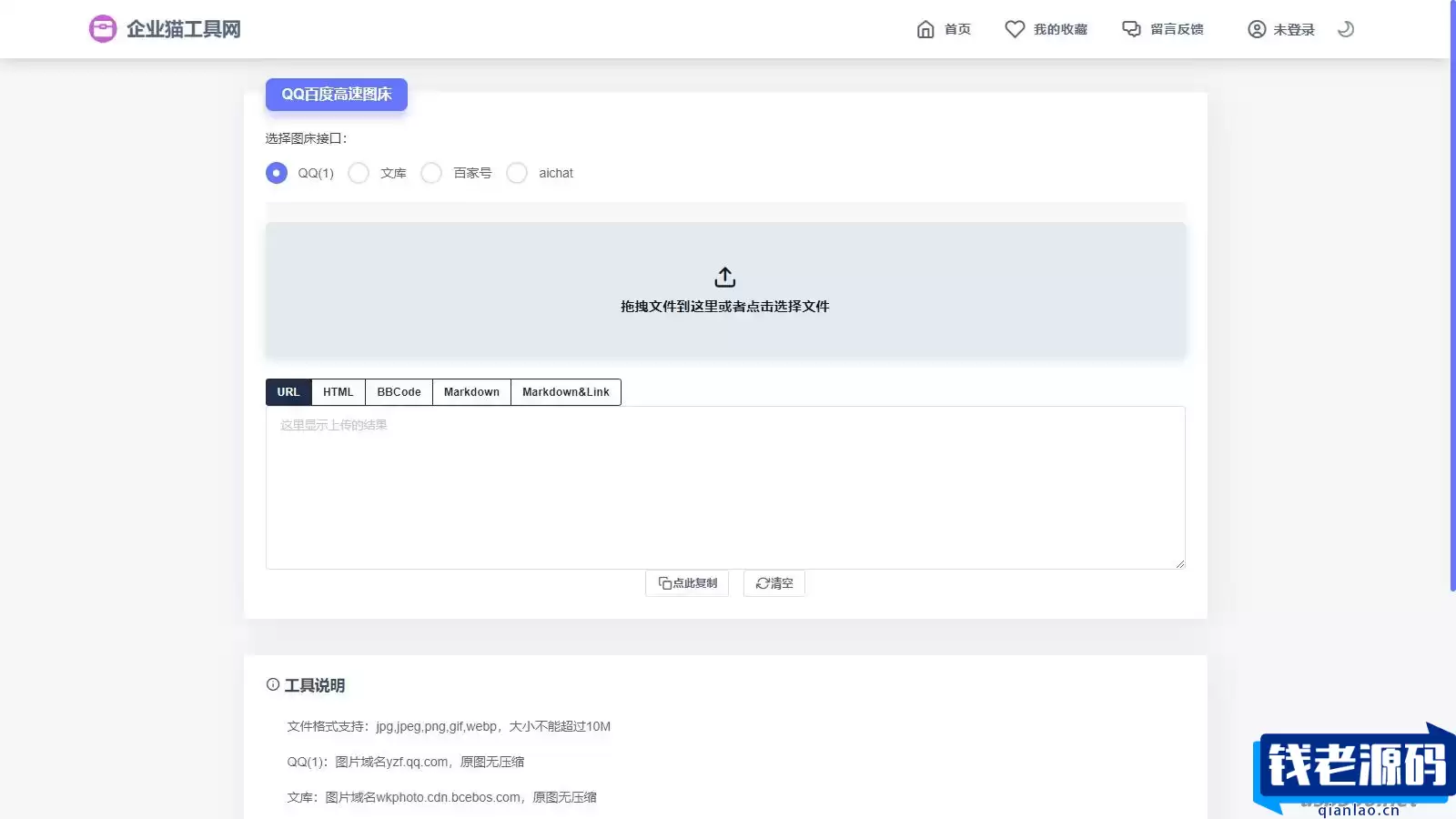
Task: Open the 企业猫工具网 site title link
Action: click(x=184, y=29)
